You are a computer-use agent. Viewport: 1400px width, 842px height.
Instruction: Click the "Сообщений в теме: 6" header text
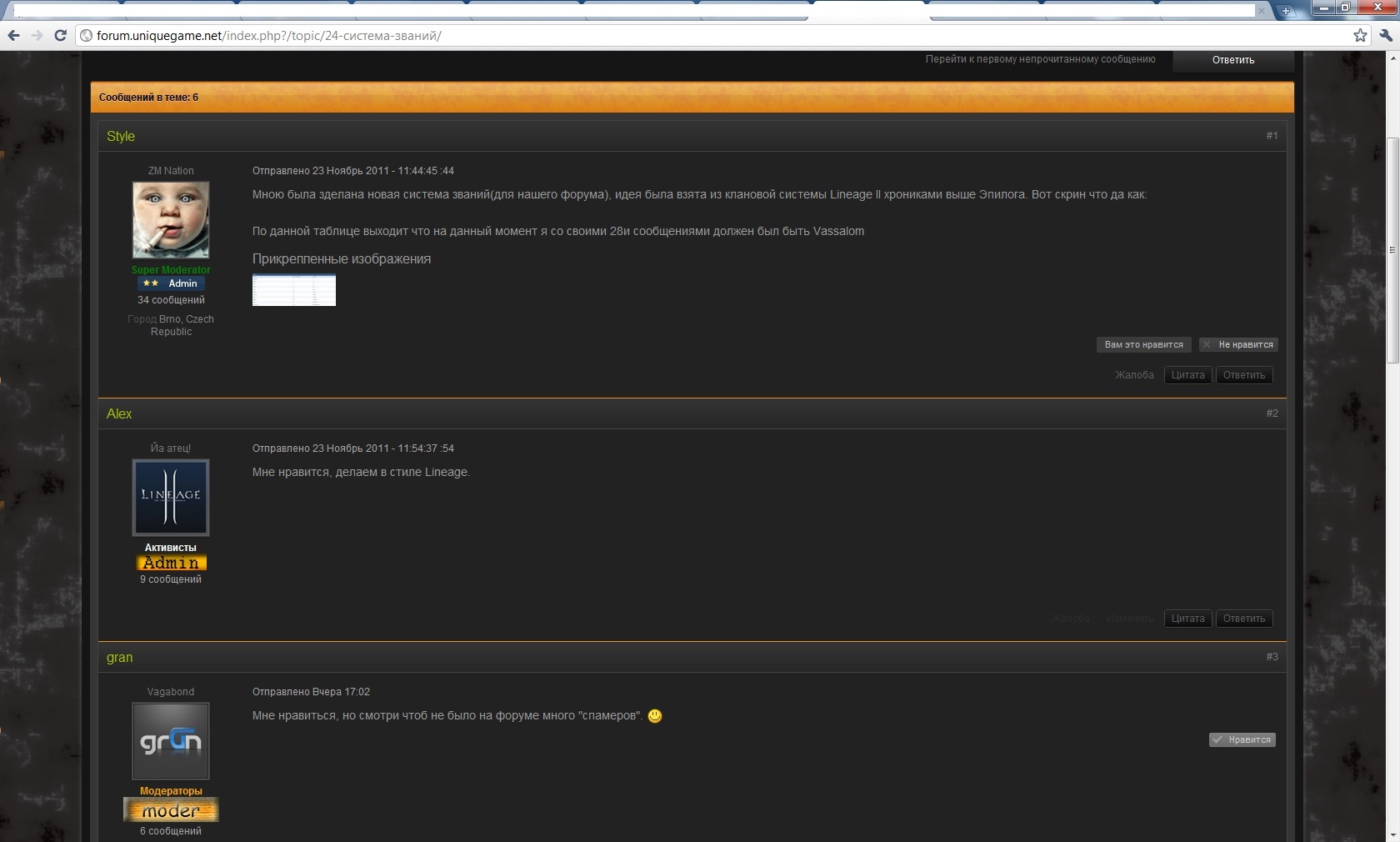tap(148, 98)
